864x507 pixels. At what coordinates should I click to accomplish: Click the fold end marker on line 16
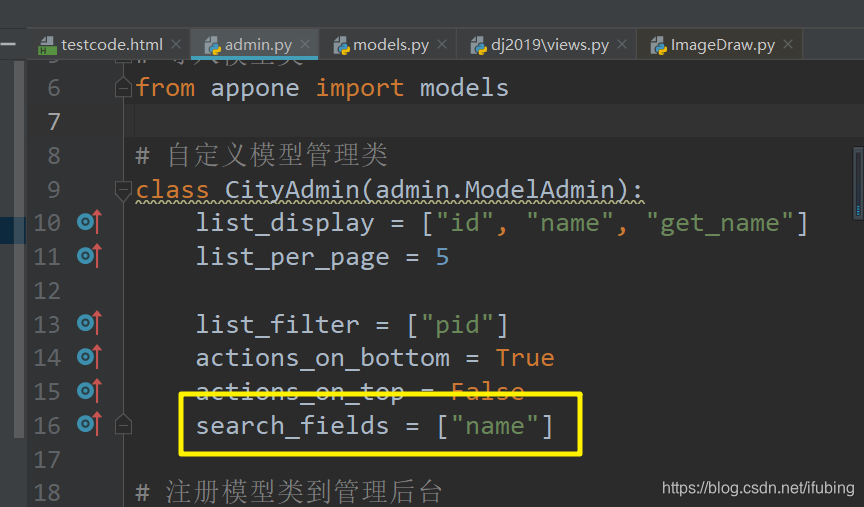(123, 424)
